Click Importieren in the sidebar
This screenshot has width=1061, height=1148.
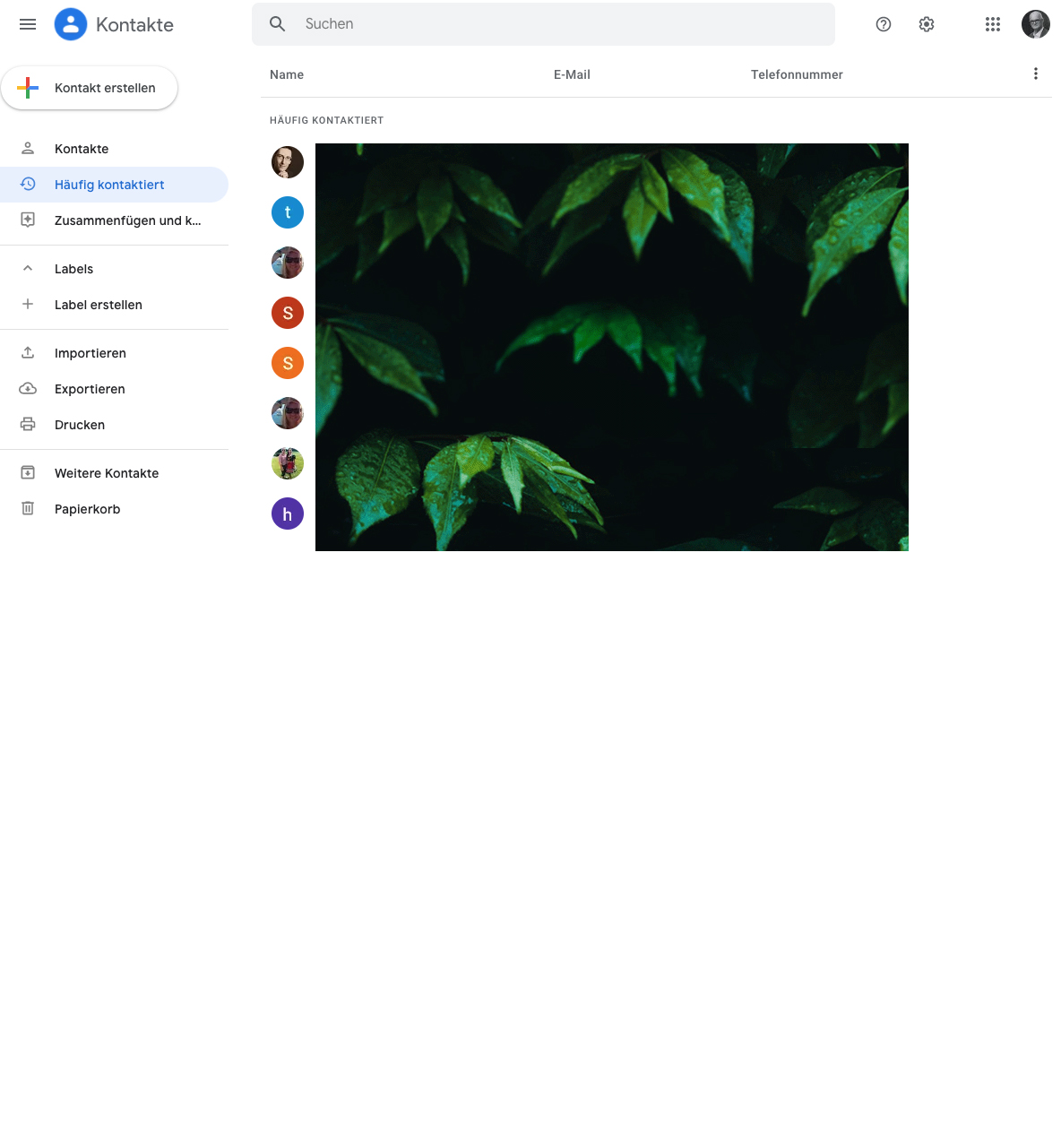coord(114,353)
